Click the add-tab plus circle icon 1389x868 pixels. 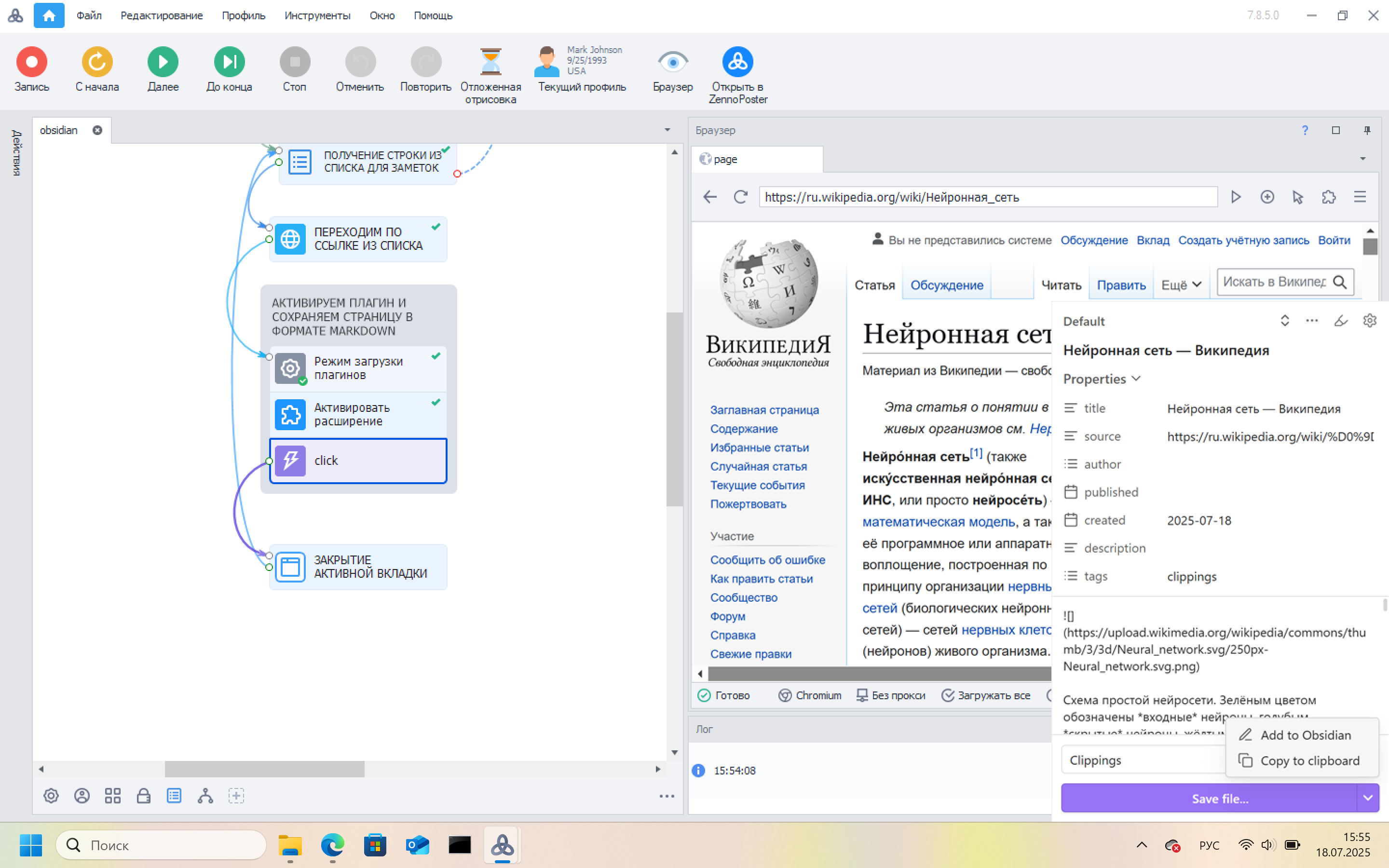click(x=1267, y=197)
